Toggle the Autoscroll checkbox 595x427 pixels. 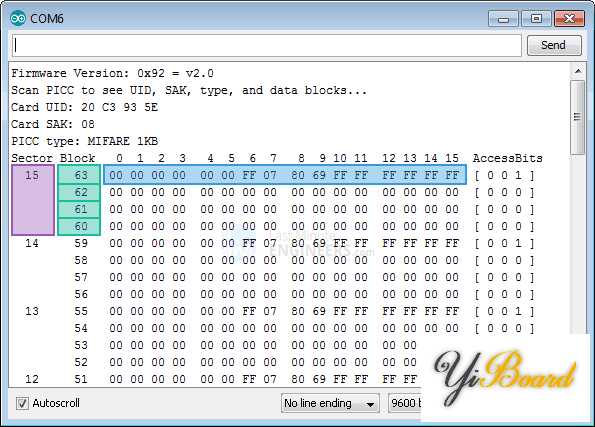pyautogui.click(x=22, y=403)
